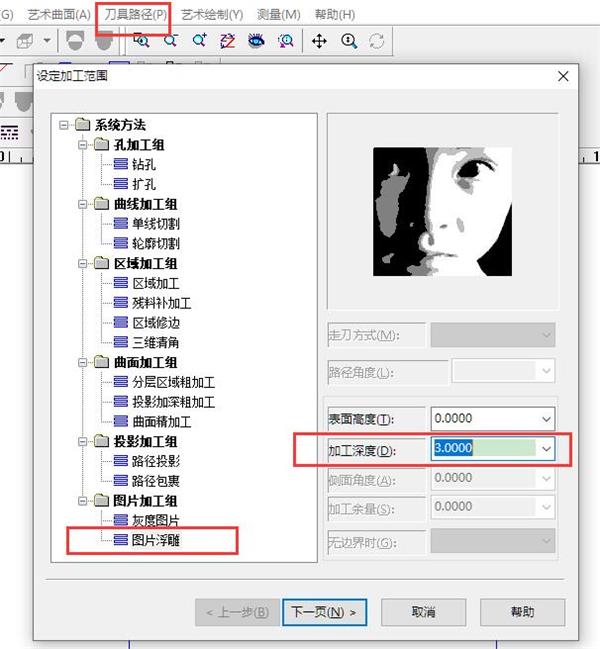This screenshot has width=600, height=649.
Task: Open the 加工深度(D) dropdown arrow
Action: click(546, 449)
